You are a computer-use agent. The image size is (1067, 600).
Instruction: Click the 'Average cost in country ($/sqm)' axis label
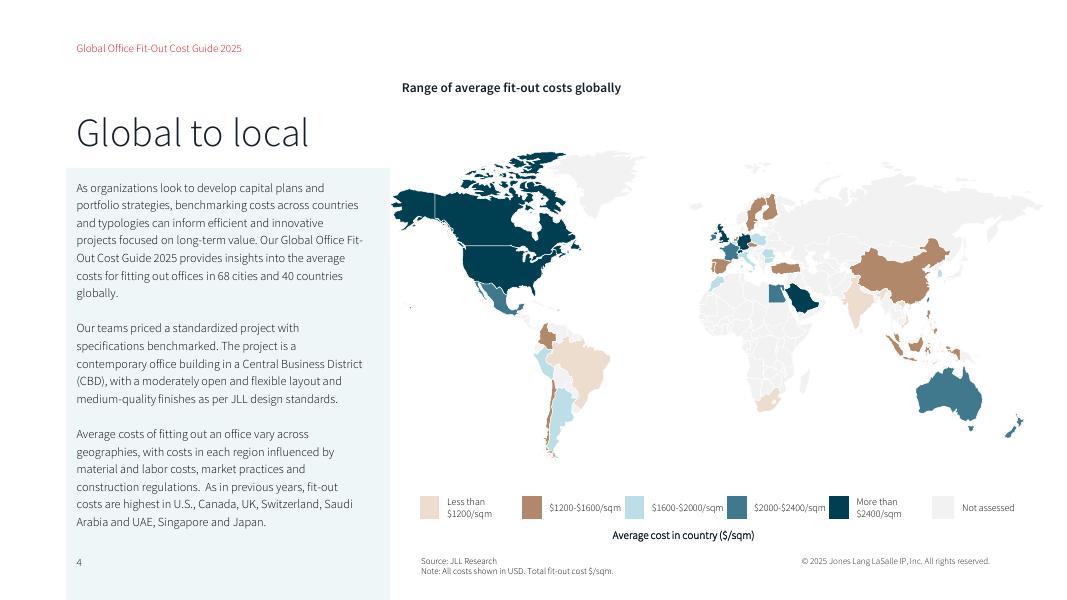pyautogui.click(x=683, y=535)
